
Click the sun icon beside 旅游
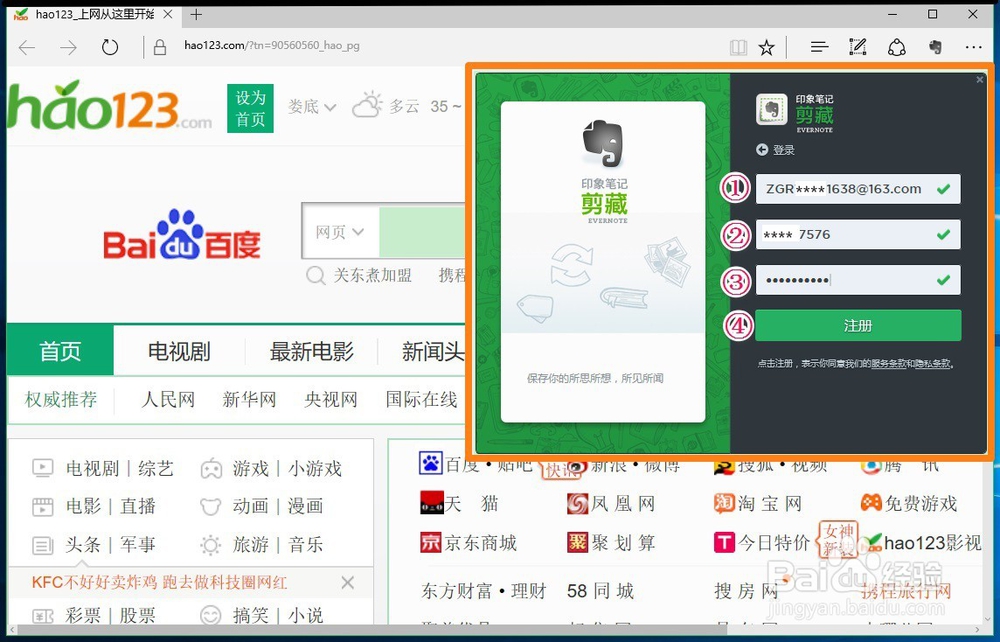(210, 545)
